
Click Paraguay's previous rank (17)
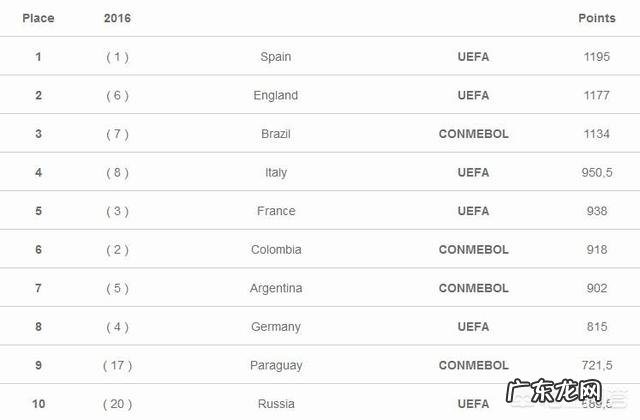tap(117, 366)
